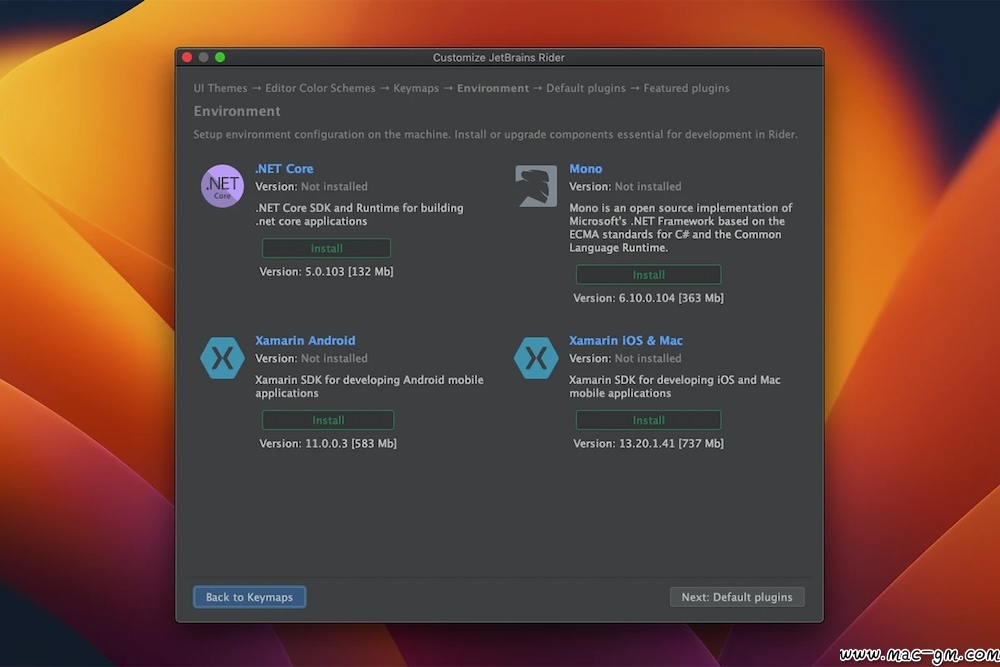Click 'Not installed' status under .NET Core
The image size is (1000, 667).
[334, 186]
